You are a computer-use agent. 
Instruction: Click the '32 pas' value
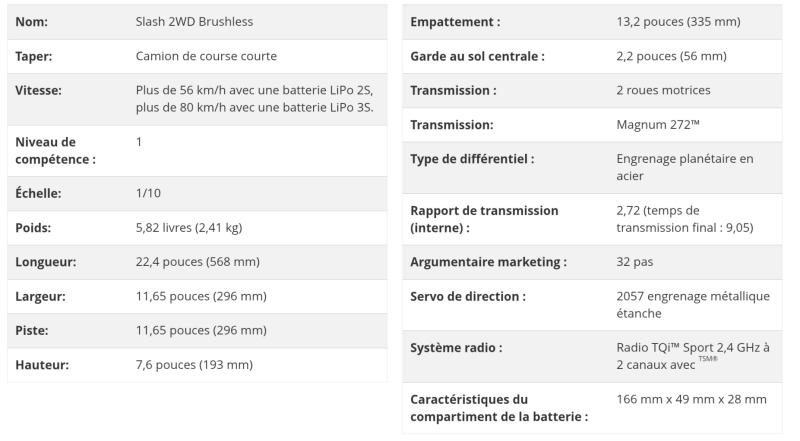(635, 262)
